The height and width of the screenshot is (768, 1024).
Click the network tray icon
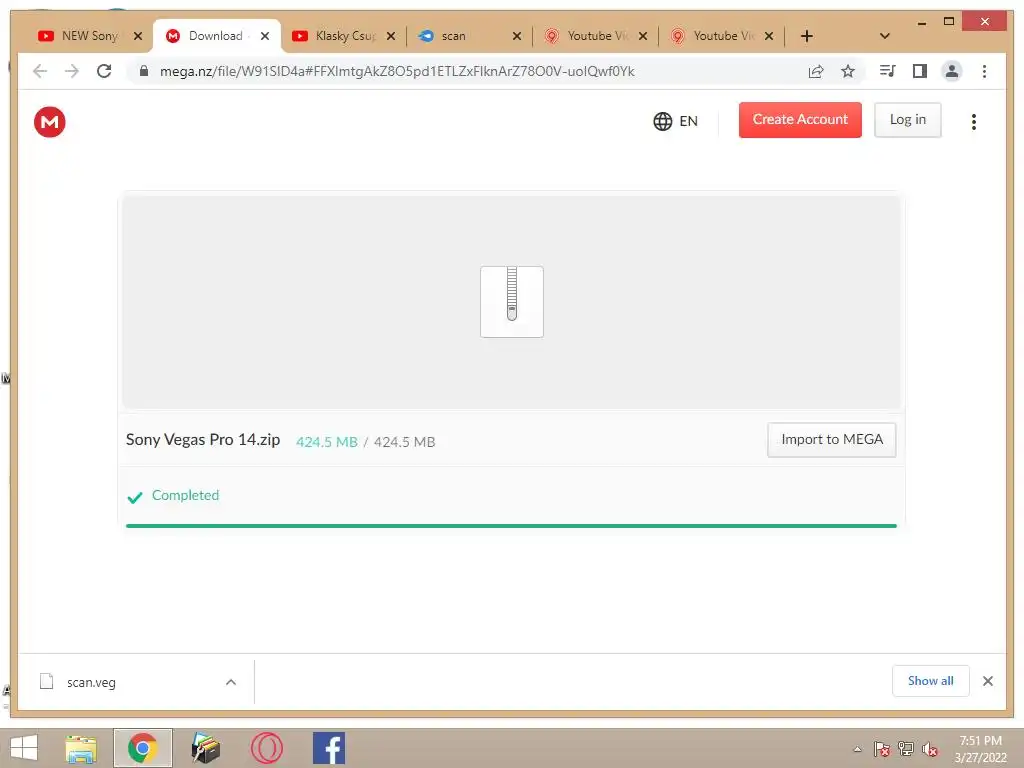point(906,749)
